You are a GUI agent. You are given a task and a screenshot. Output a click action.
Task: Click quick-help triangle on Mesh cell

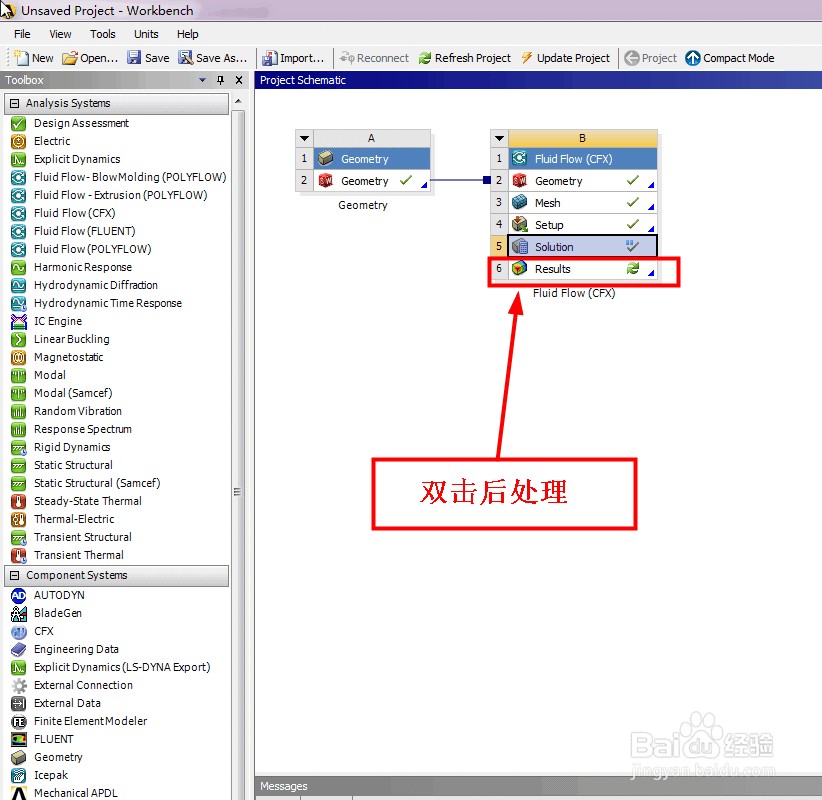(x=651, y=207)
